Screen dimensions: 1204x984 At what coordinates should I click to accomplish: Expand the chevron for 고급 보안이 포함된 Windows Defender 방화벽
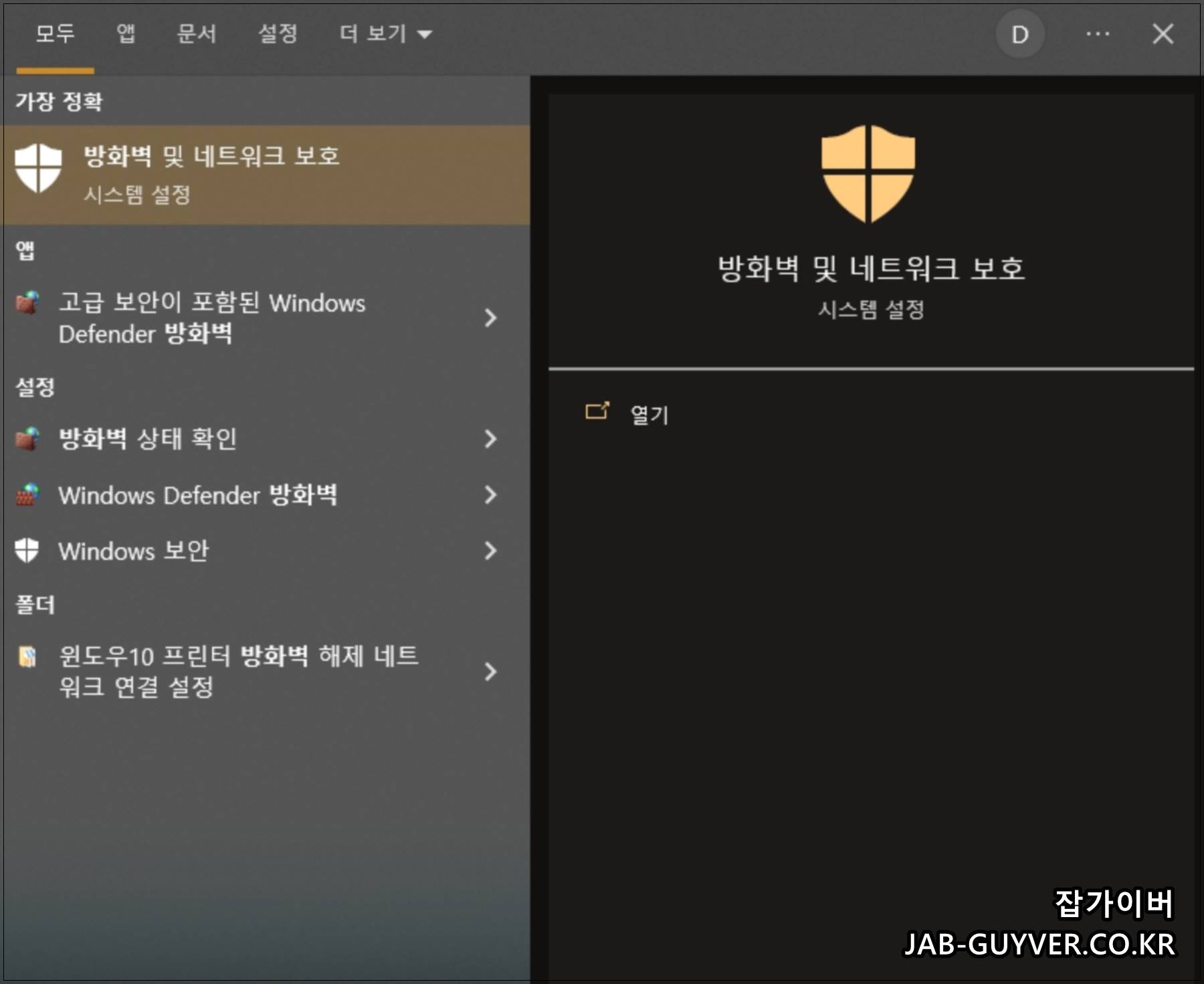pos(490,318)
